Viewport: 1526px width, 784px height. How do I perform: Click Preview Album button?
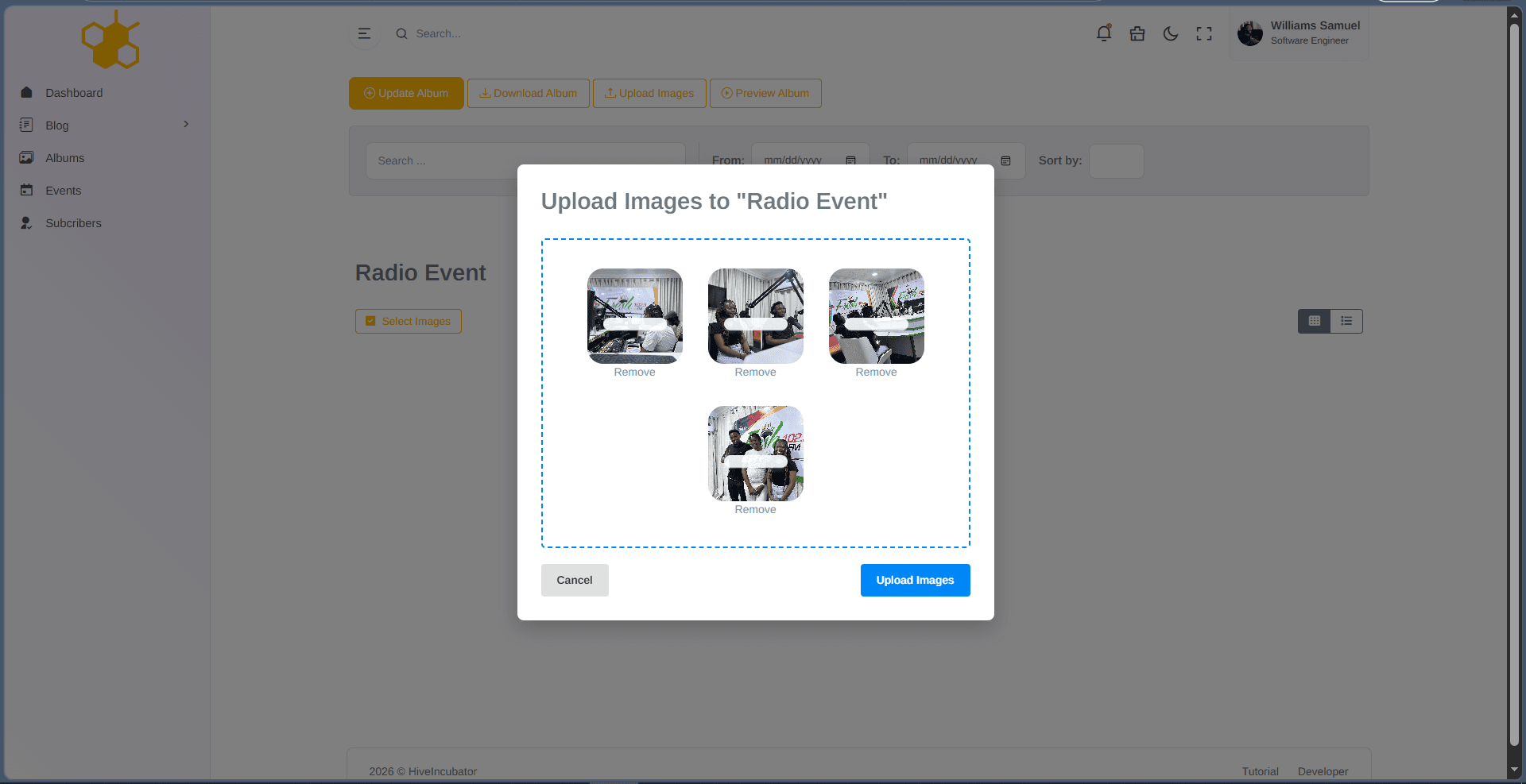(x=765, y=93)
